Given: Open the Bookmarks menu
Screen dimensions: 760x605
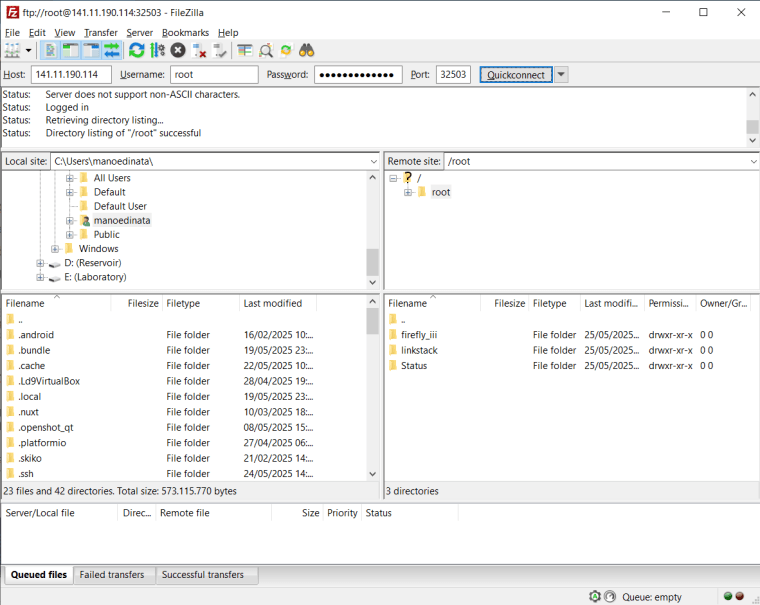Looking at the screenshot, I should pos(185,32).
